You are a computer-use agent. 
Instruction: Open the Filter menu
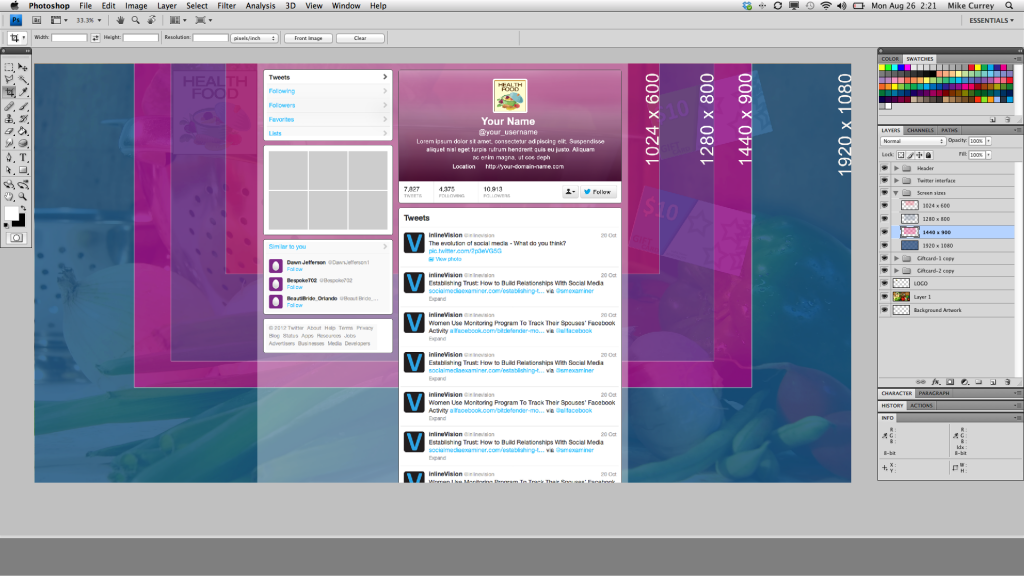click(226, 5)
